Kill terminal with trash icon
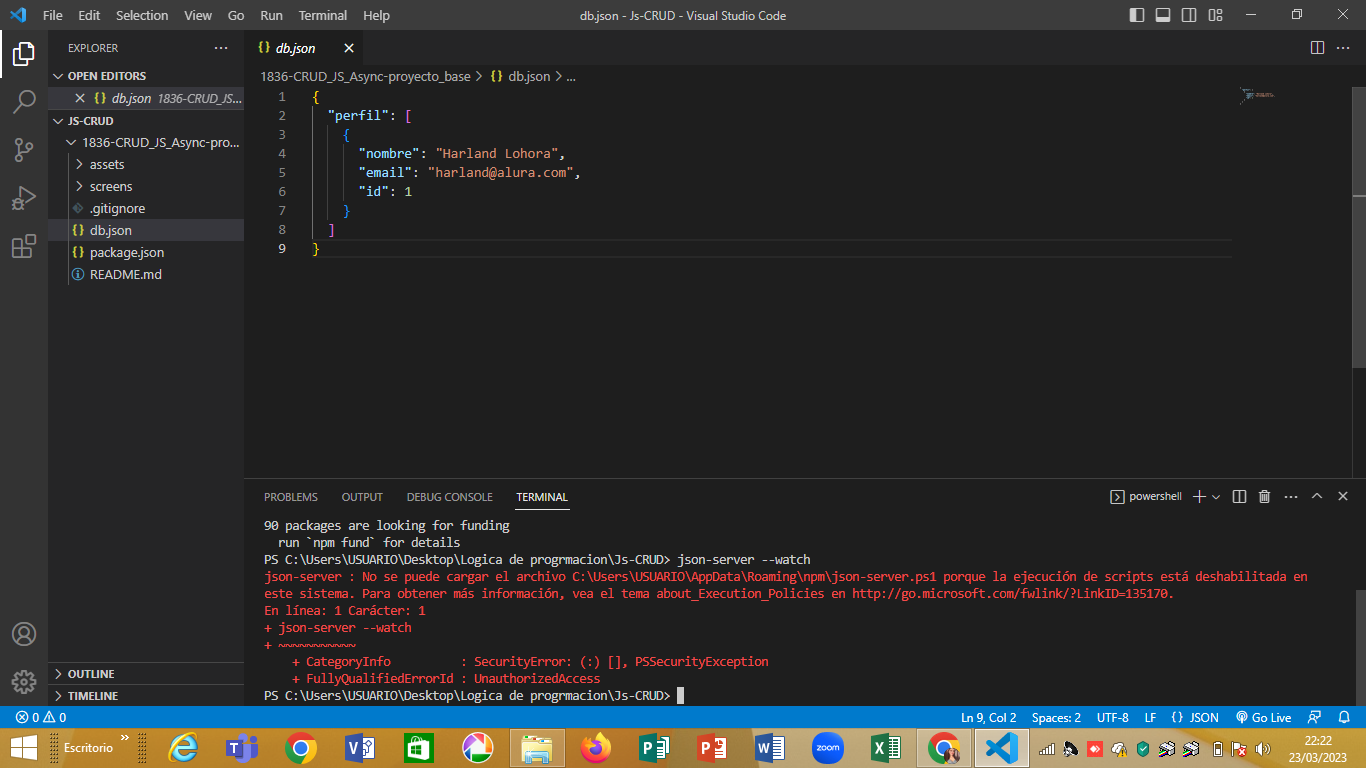 (x=1264, y=497)
